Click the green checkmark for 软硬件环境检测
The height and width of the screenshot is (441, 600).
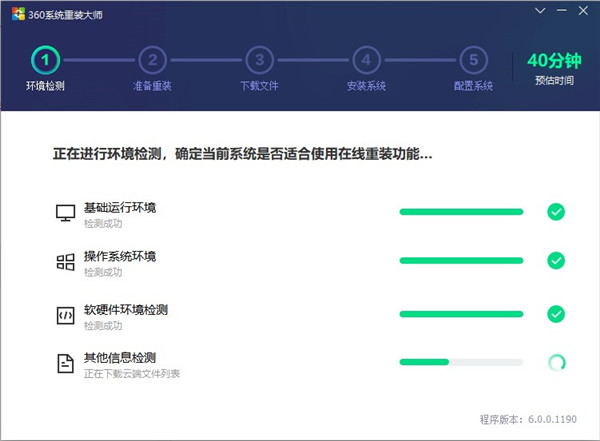click(556, 314)
